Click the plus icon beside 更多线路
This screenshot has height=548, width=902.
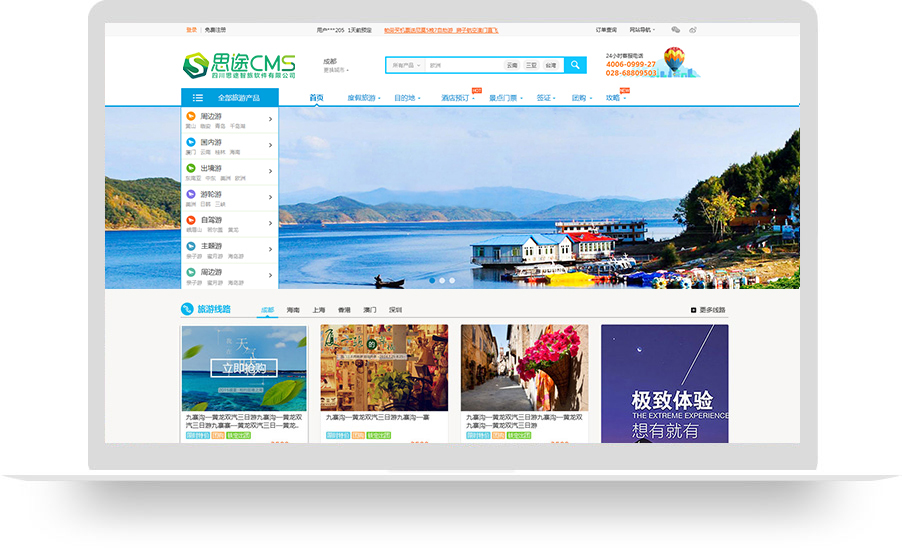(694, 310)
